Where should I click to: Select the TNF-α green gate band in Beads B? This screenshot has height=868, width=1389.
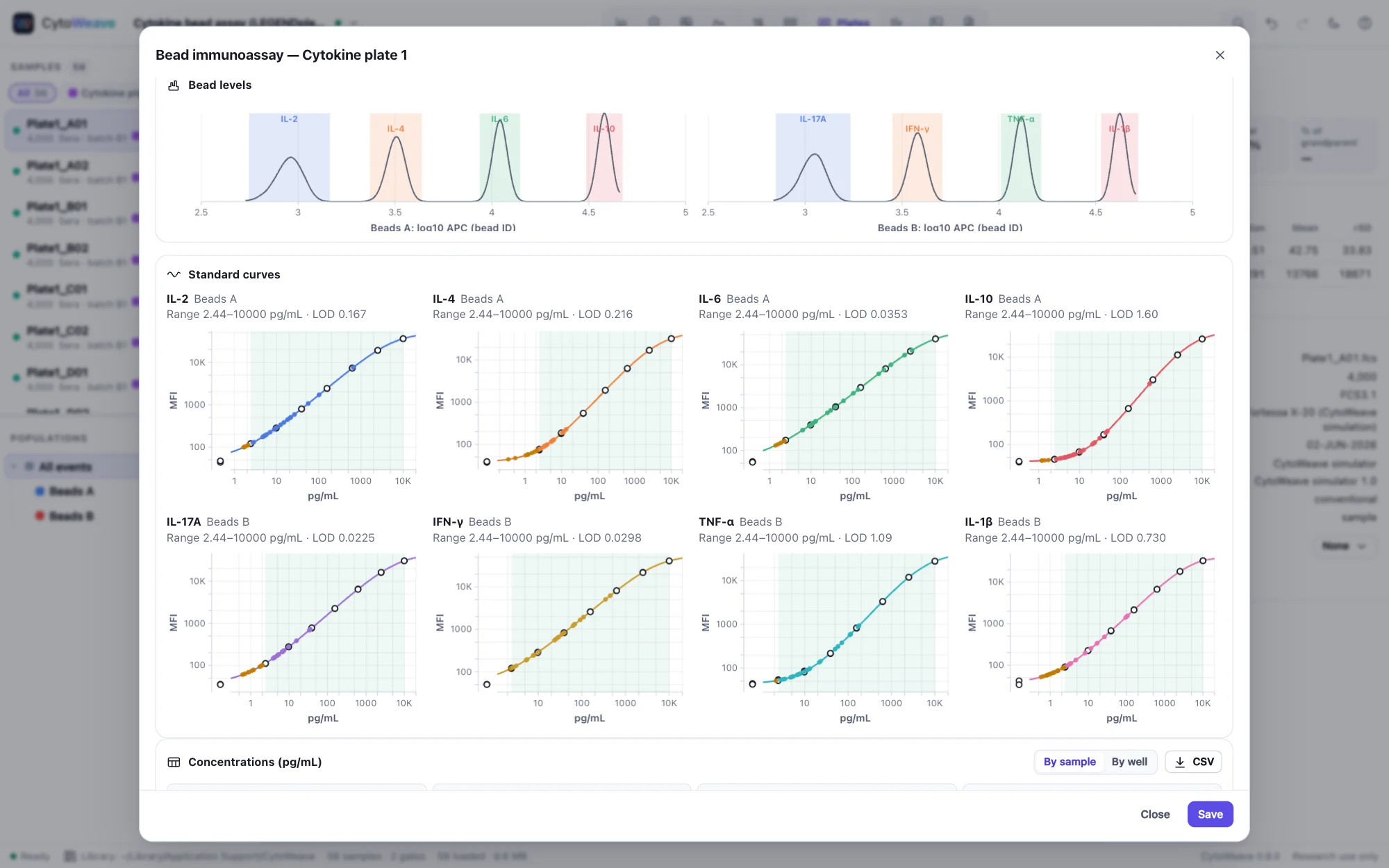coord(1021,158)
